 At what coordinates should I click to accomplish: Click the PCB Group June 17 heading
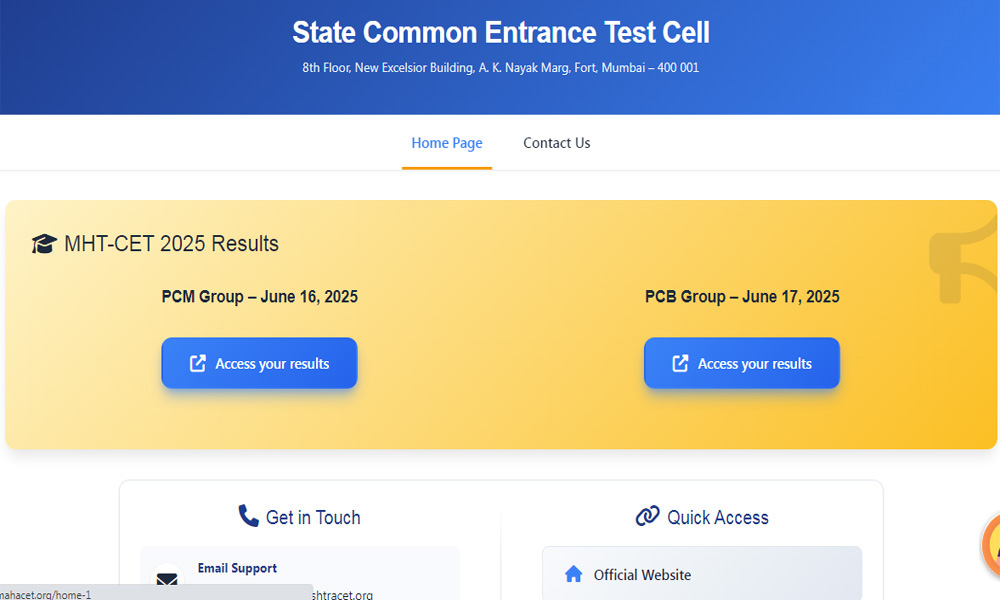742,296
